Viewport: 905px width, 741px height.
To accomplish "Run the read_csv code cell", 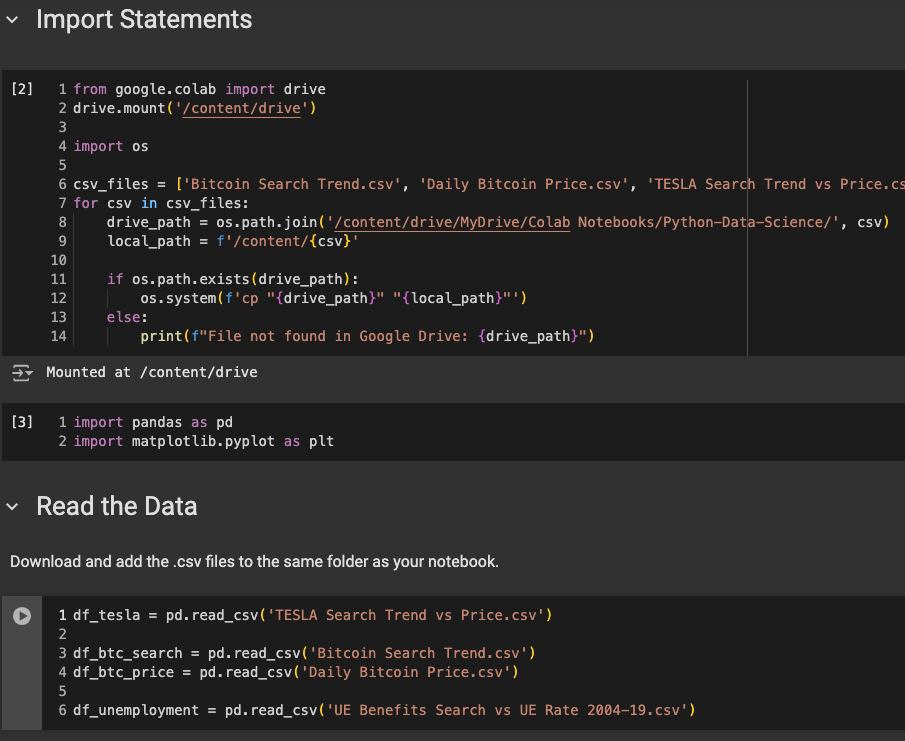I will [22, 616].
